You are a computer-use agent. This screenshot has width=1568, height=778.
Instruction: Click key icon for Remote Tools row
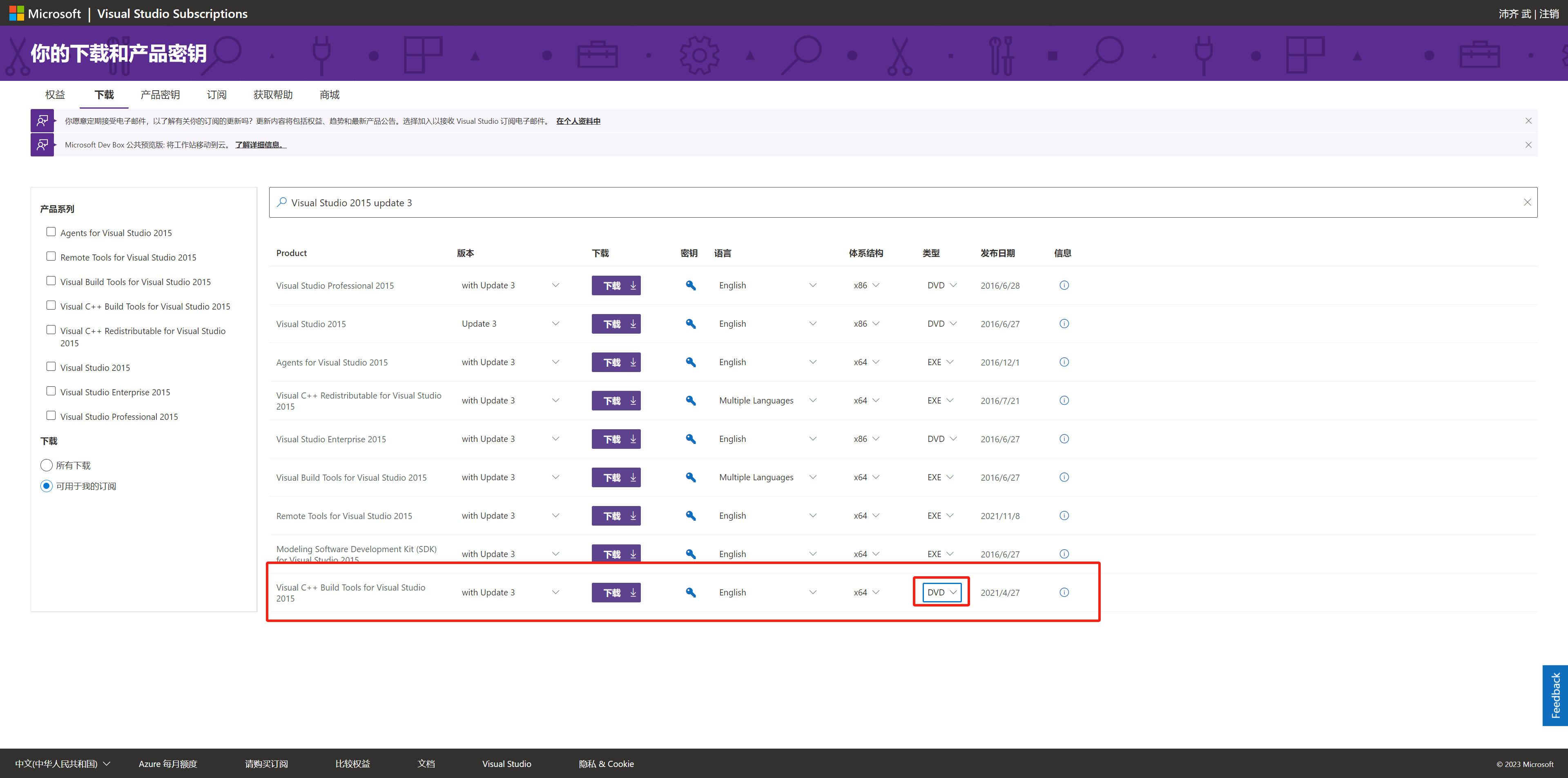click(690, 516)
